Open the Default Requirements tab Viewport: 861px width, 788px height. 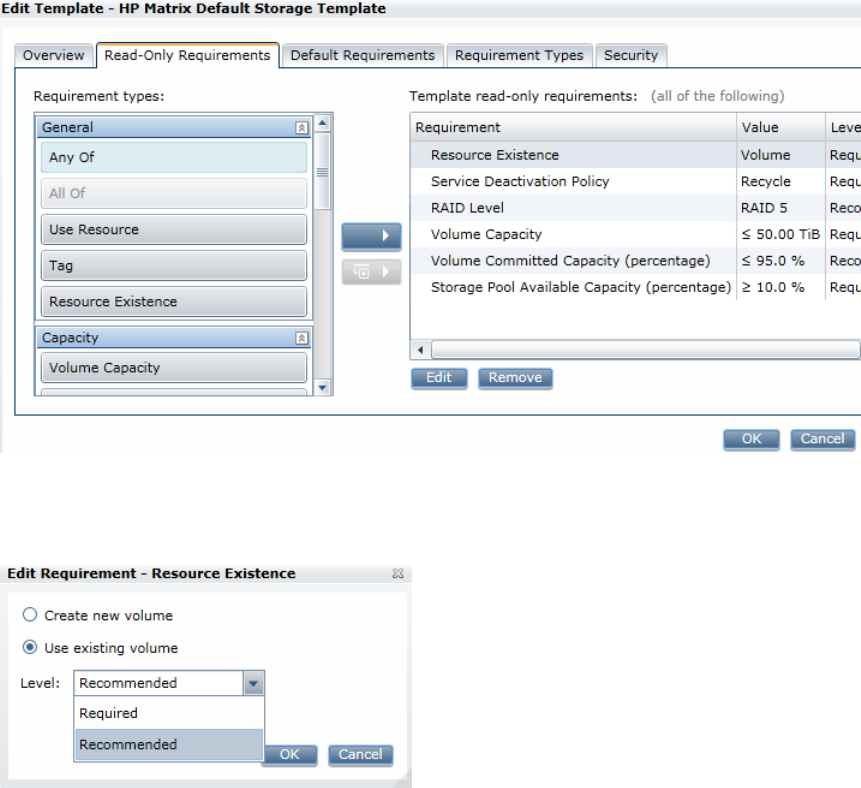point(362,55)
